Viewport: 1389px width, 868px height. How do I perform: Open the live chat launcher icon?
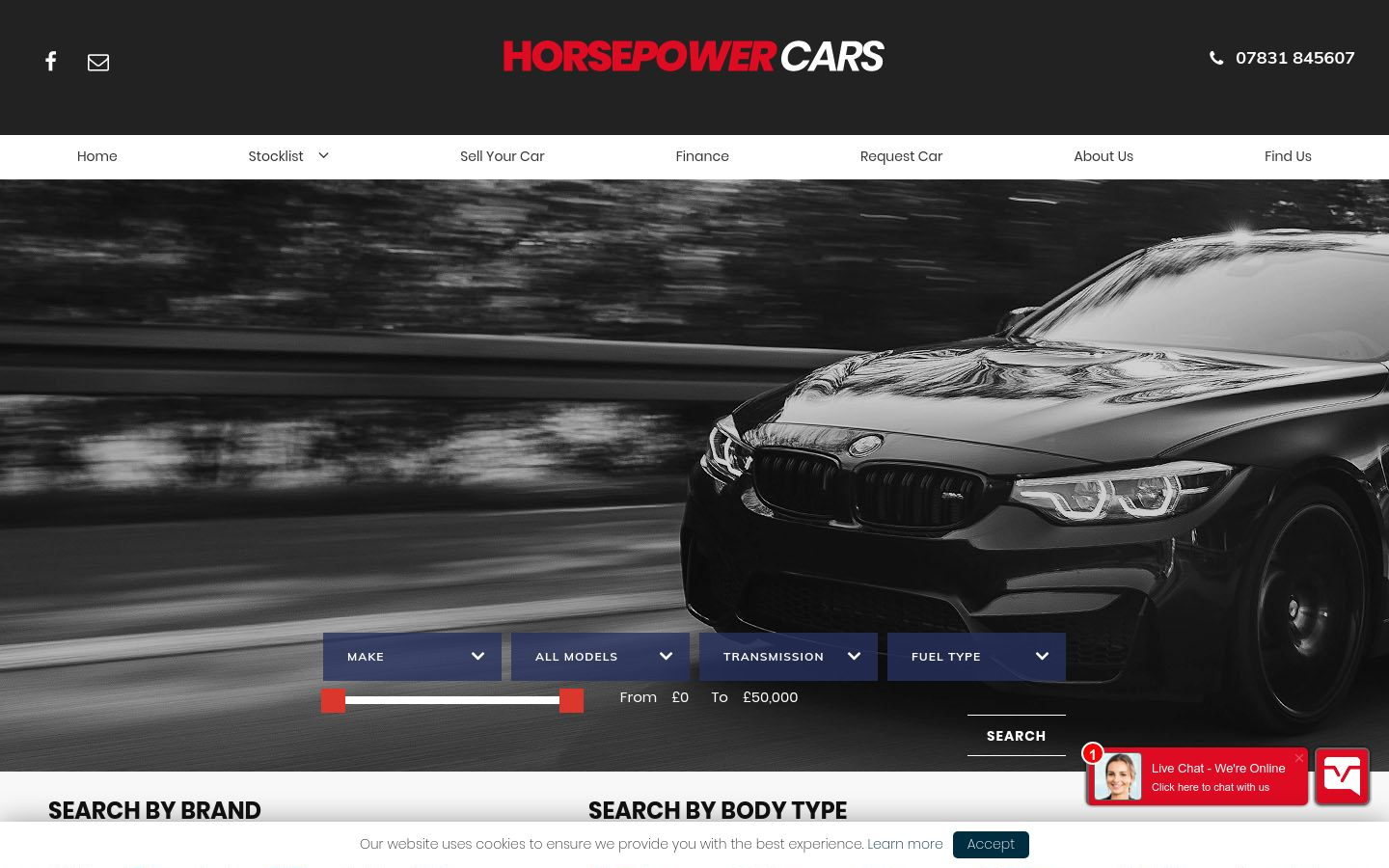(x=1342, y=775)
